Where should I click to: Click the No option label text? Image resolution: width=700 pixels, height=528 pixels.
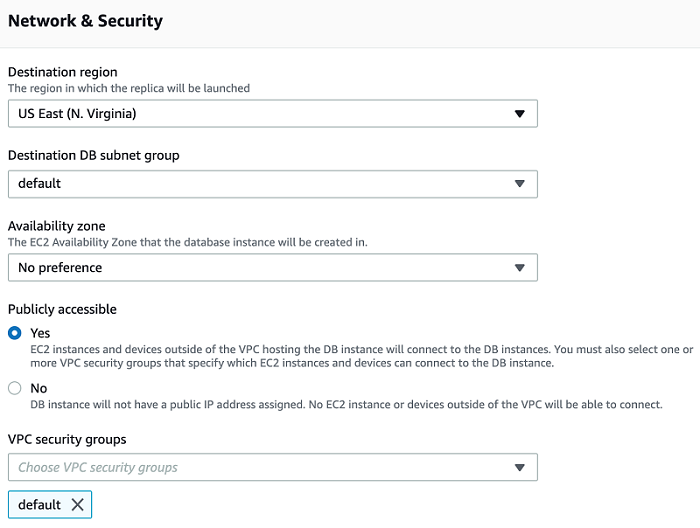tap(39, 388)
